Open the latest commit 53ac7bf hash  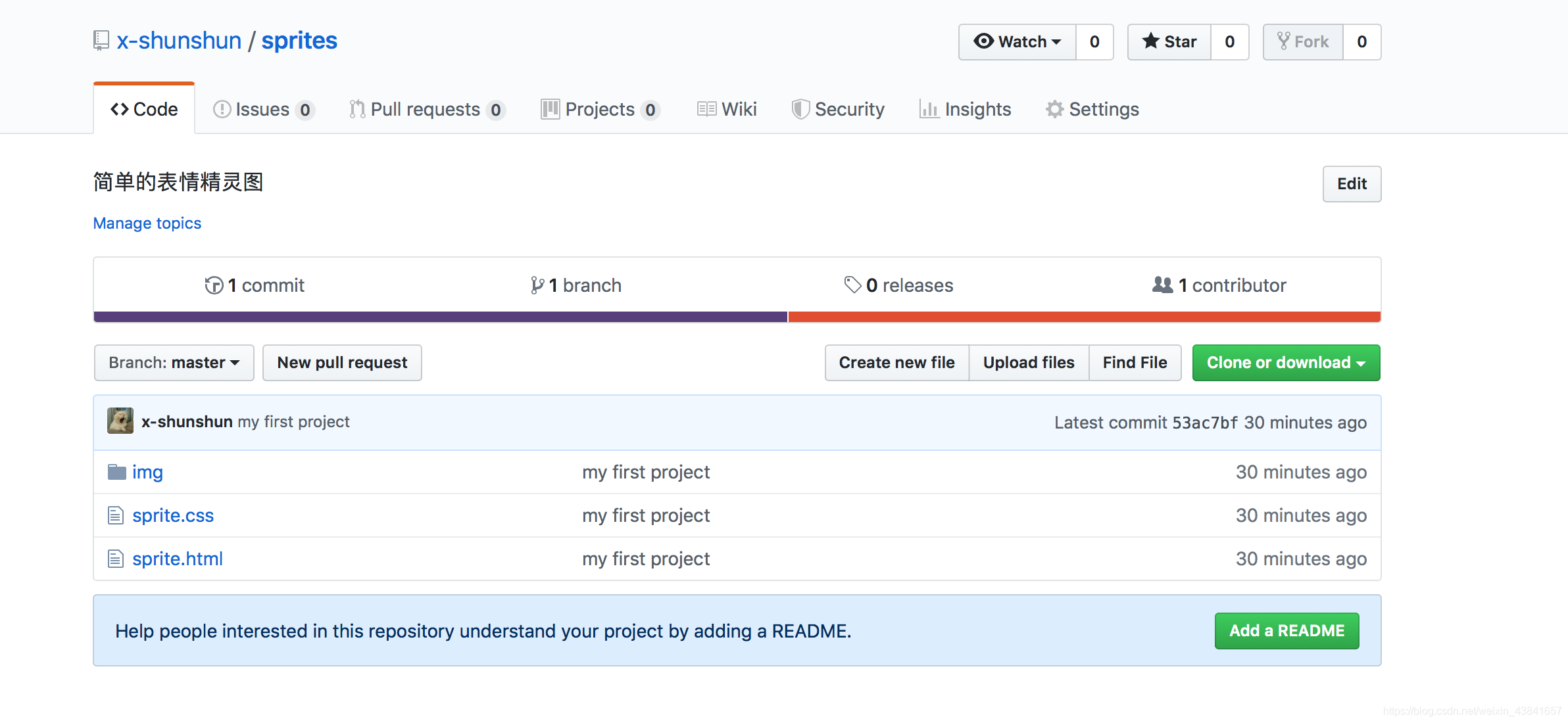pyautogui.click(x=1205, y=423)
